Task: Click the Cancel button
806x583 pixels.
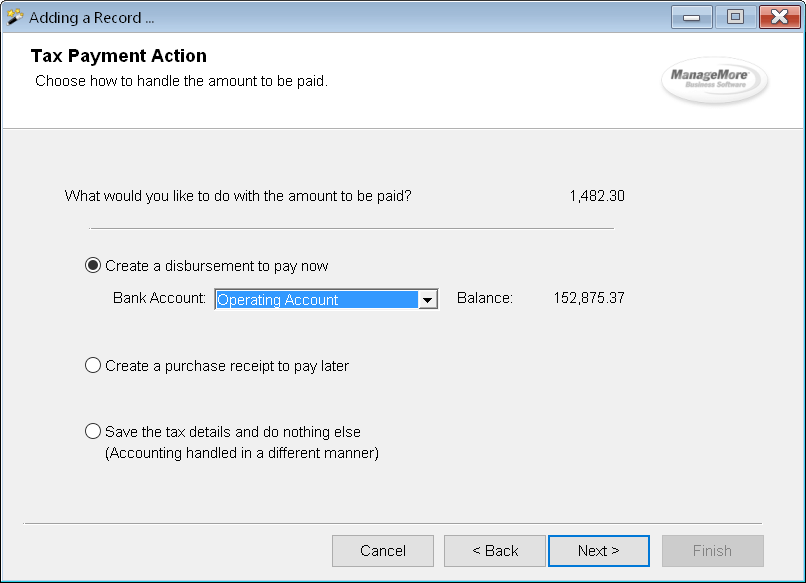Action: pyautogui.click(x=382, y=550)
